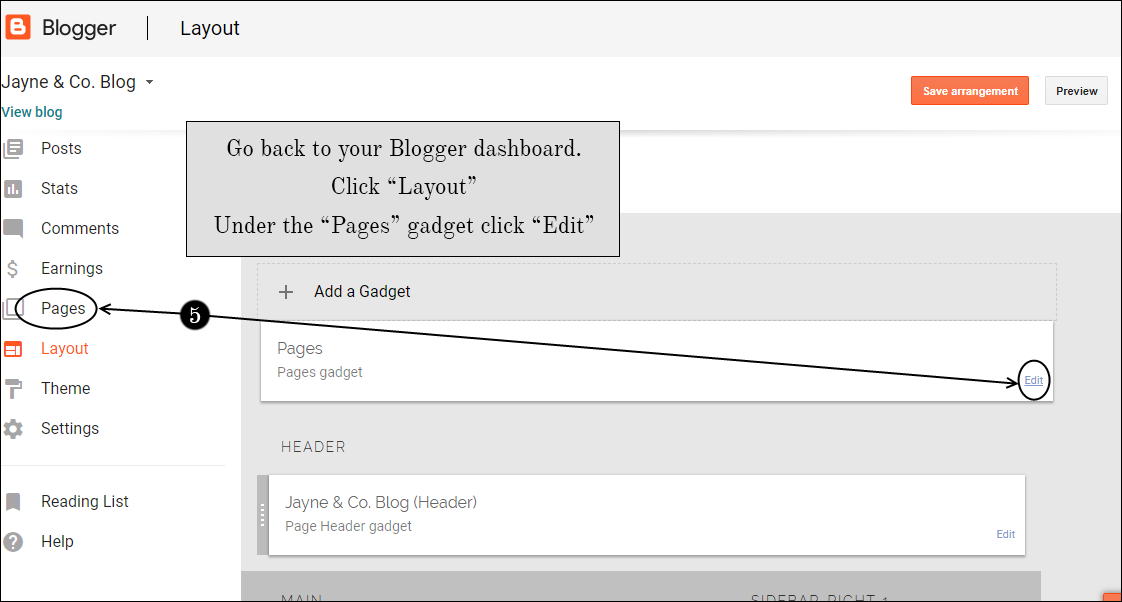This screenshot has height=602, width=1122.
Task: Select Layout from the sidebar menu
Action: click(x=64, y=348)
